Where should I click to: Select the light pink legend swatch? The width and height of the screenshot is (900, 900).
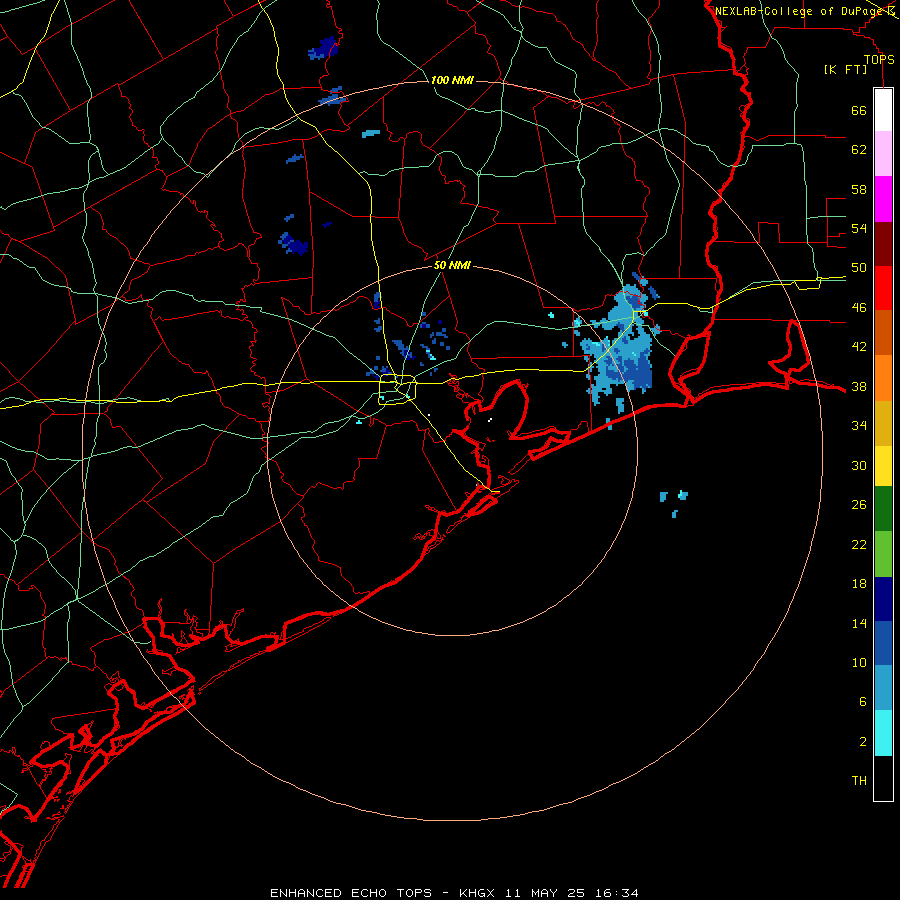click(883, 154)
